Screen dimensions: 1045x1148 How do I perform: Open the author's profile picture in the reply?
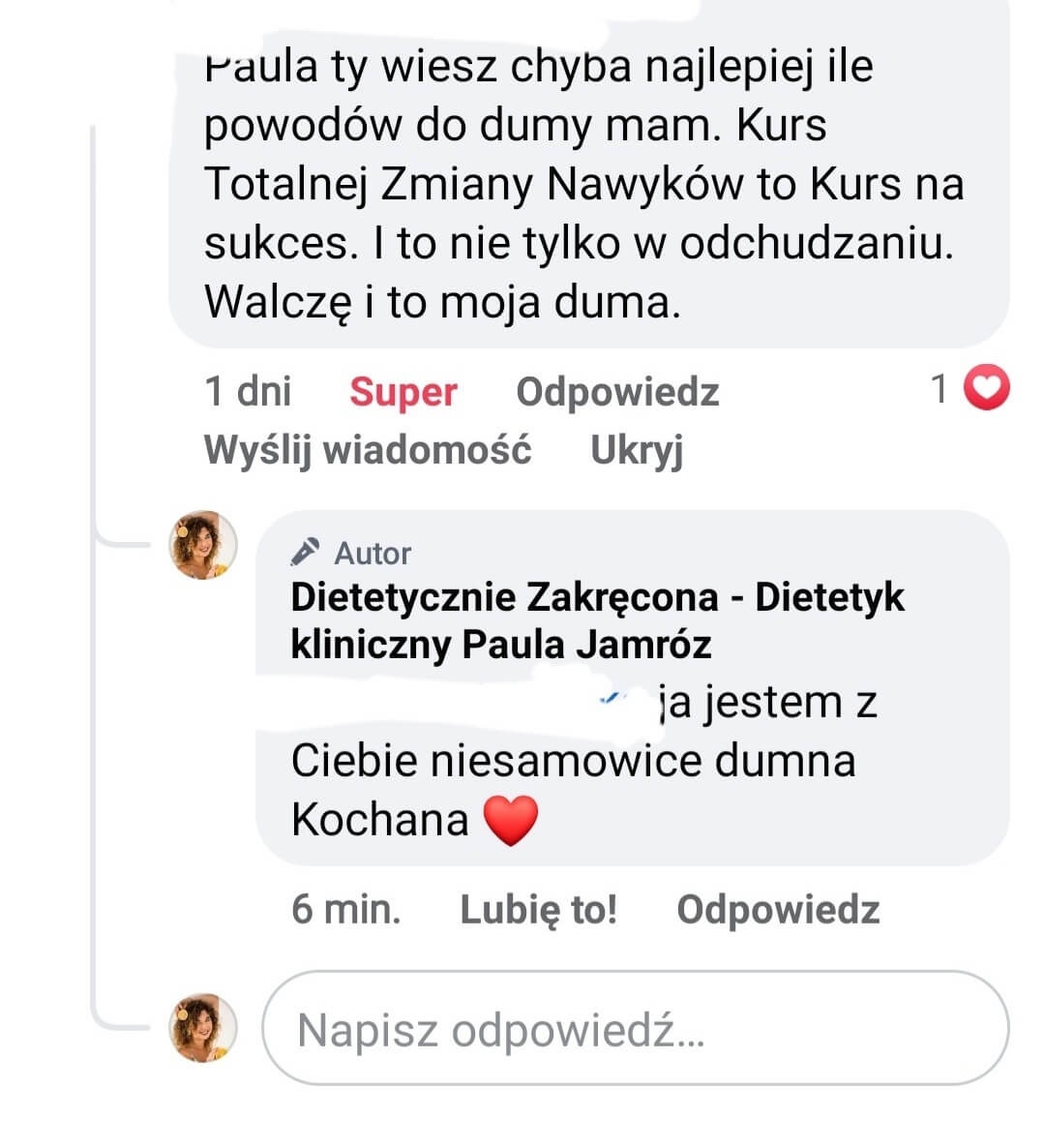(203, 545)
